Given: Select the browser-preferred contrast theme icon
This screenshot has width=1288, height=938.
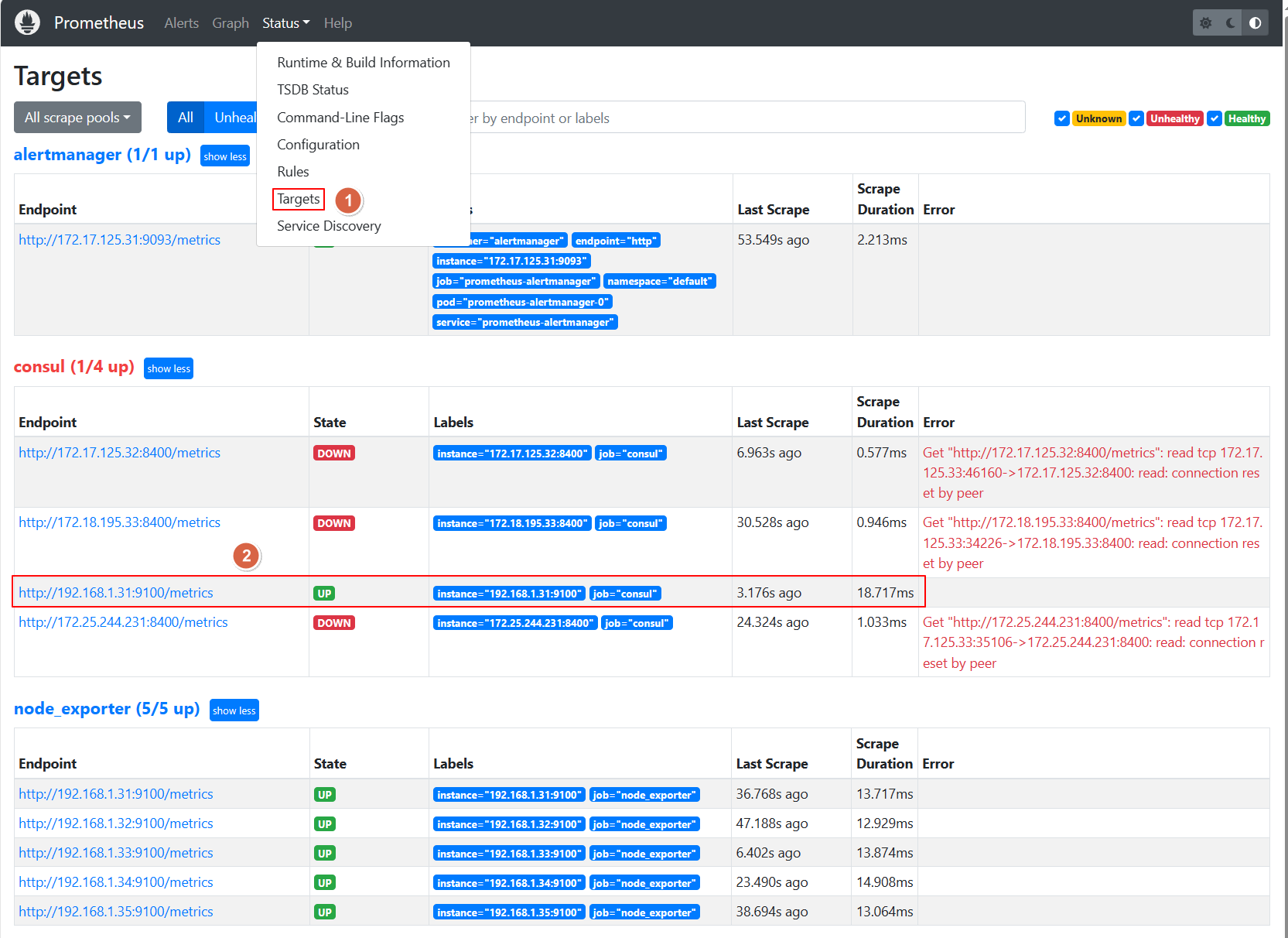Looking at the screenshot, I should pyautogui.click(x=1255, y=23).
